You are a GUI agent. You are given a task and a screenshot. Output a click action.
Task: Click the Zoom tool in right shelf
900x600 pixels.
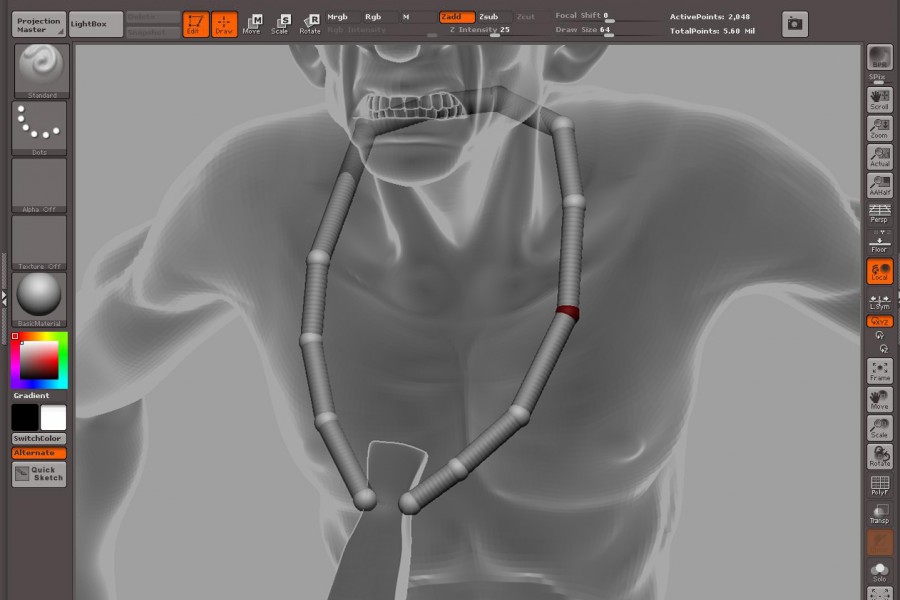(x=879, y=128)
